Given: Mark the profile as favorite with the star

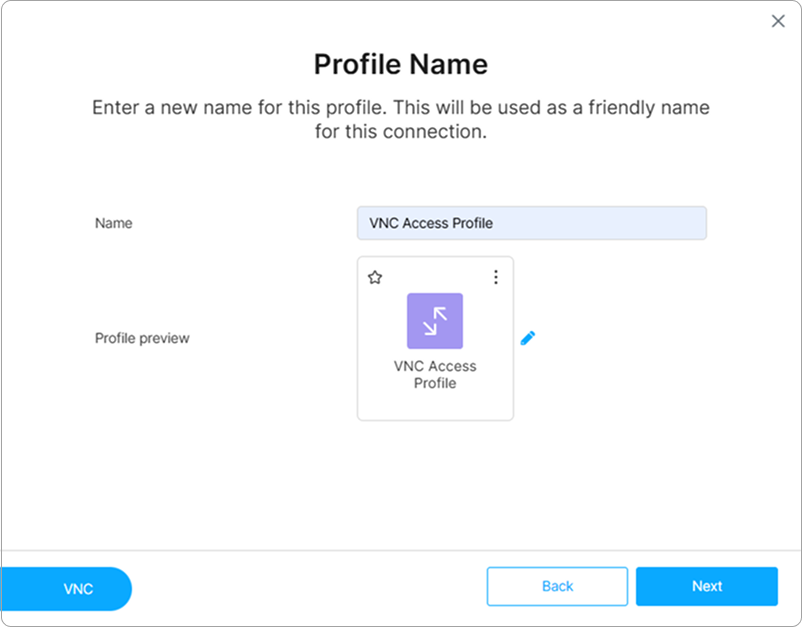Looking at the screenshot, I should click(375, 278).
